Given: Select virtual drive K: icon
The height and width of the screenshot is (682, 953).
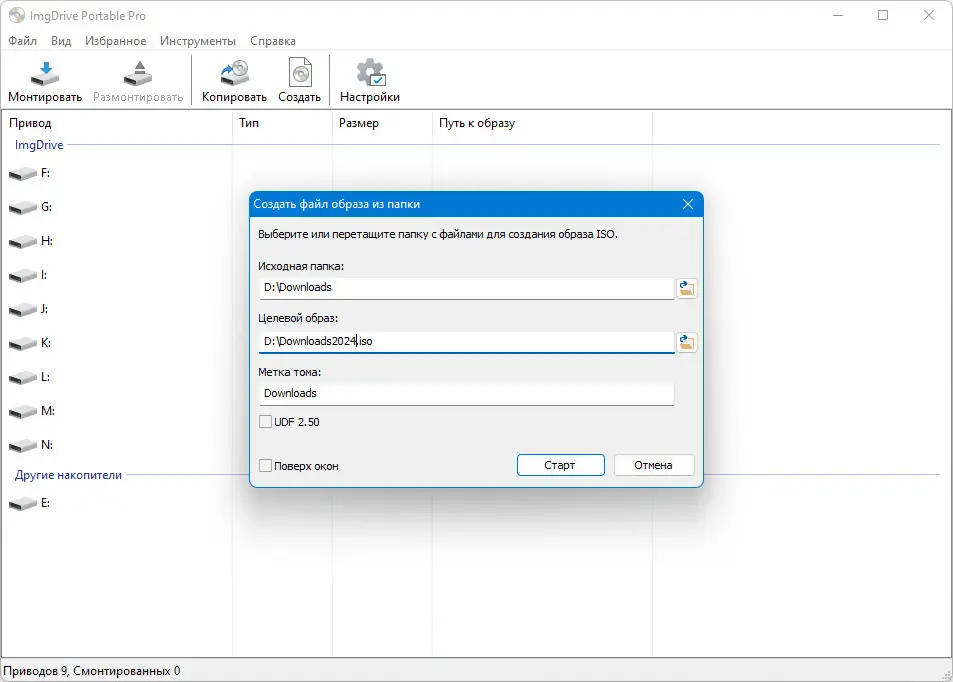Looking at the screenshot, I should pyautogui.click(x=23, y=344).
